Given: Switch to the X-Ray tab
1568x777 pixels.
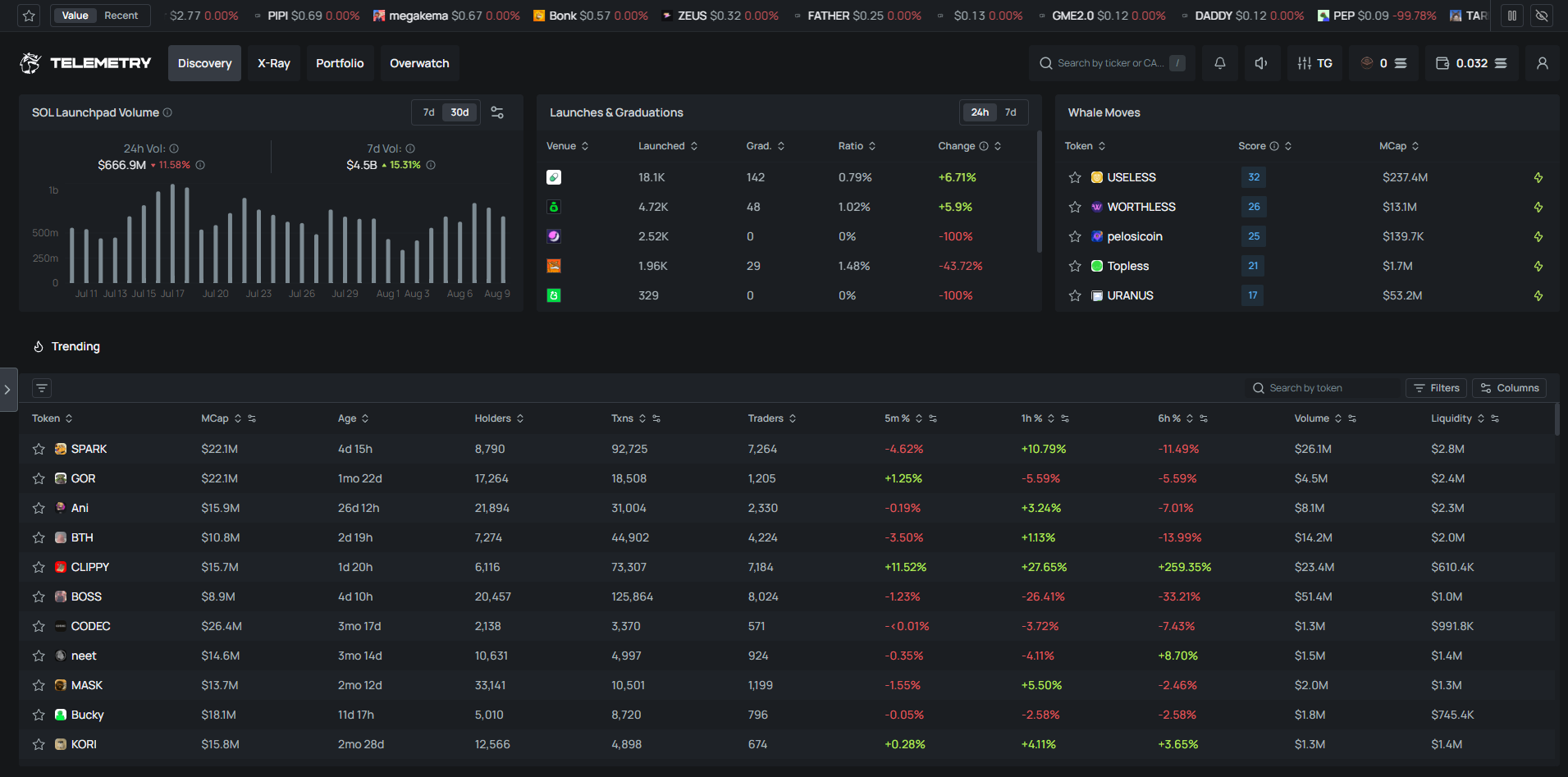Looking at the screenshot, I should pyautogui.click(x=274, y=63).
